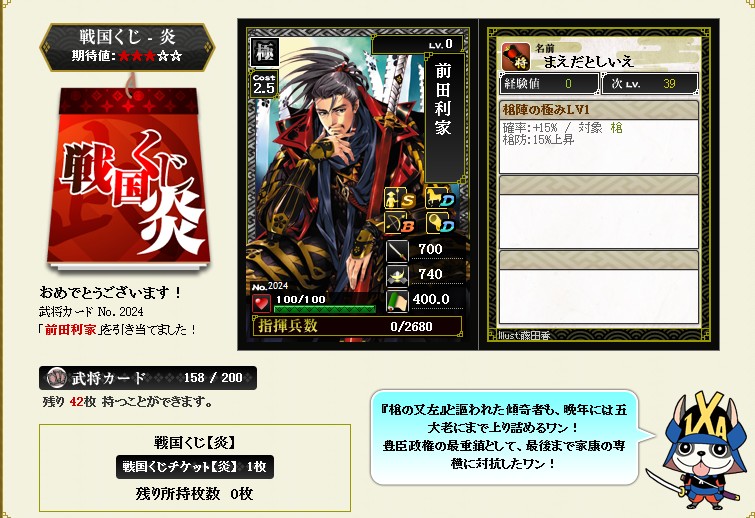Click the spear infantry S rank icon

click(x=401, y=198)
